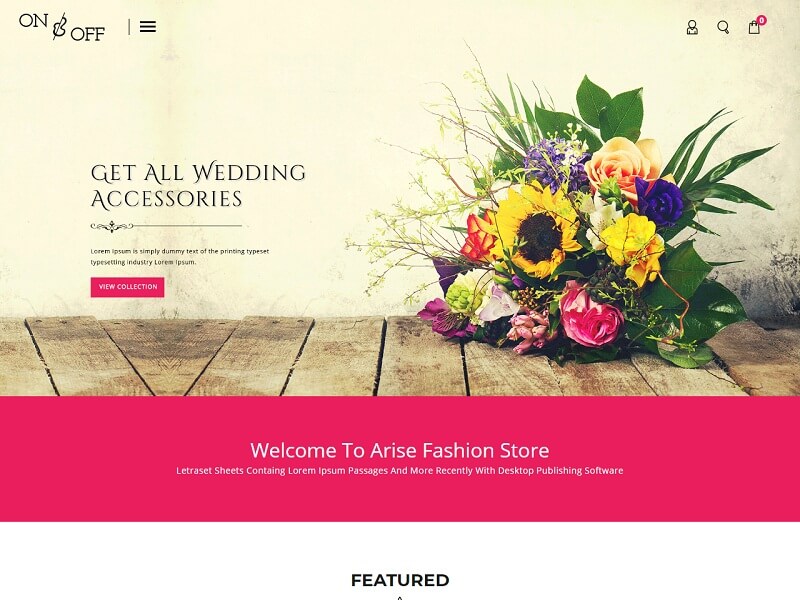Click the Letraset Sheets subtitle text
The image size is (800, 600).
pyautogui.click(x=399, y=470)
